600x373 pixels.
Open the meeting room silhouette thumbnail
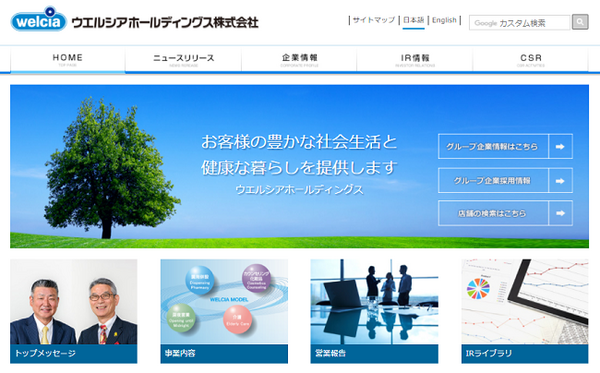point(374,302)
